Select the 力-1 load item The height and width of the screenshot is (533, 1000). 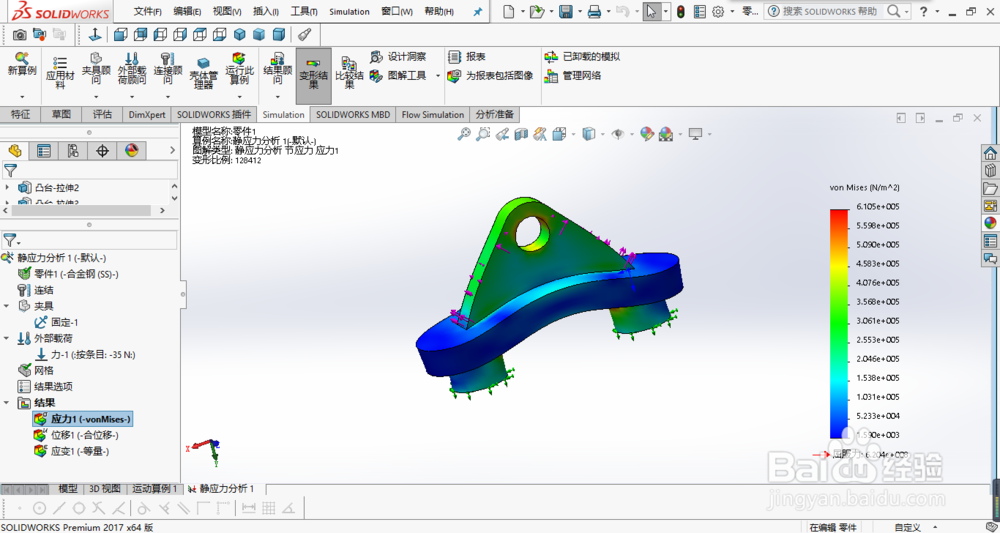(x=85, y=354)
